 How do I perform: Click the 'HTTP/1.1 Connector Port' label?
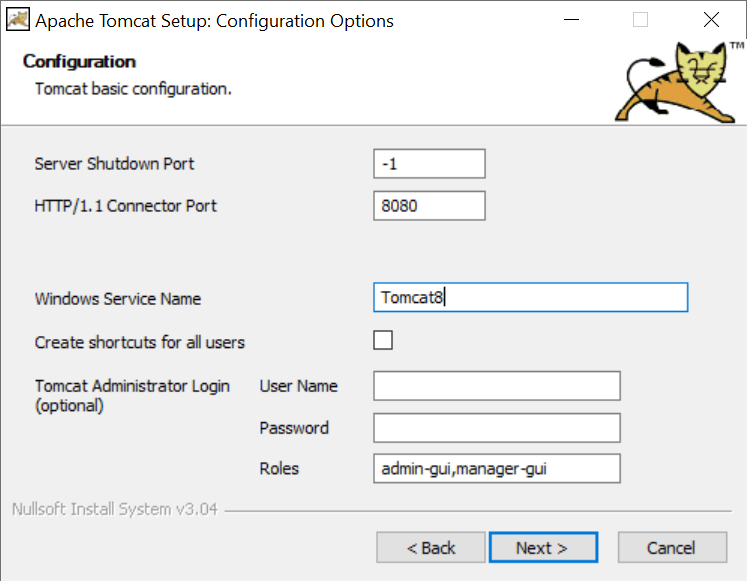coord(125,206)
